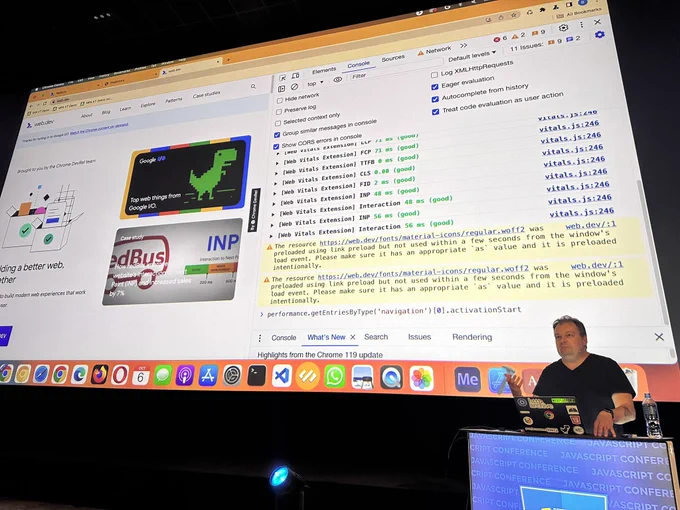Open the Search tab in the drawer
Screen dimensions: 680x510
pos(376,337)
